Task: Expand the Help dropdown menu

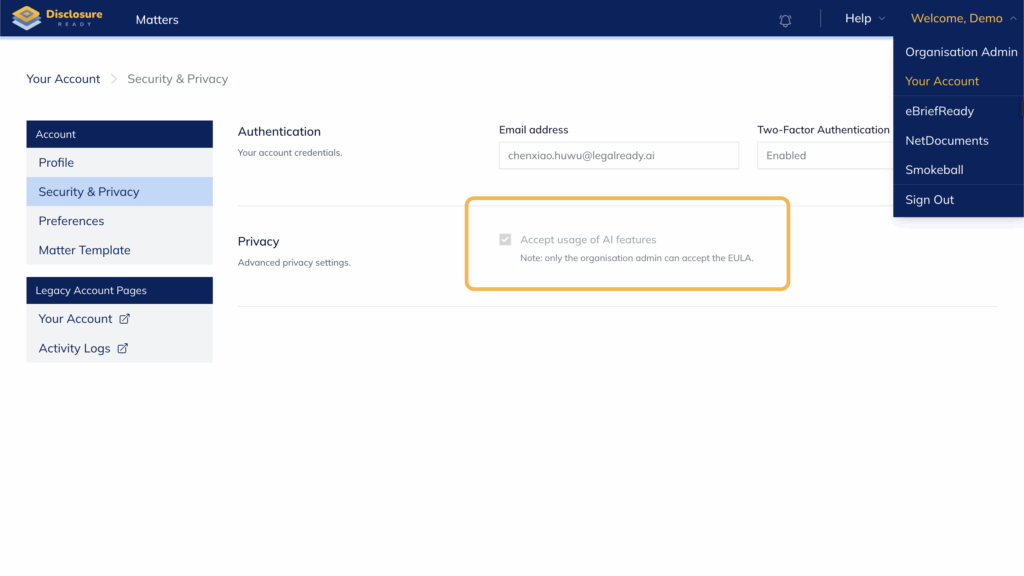Action: click(865, 19)
